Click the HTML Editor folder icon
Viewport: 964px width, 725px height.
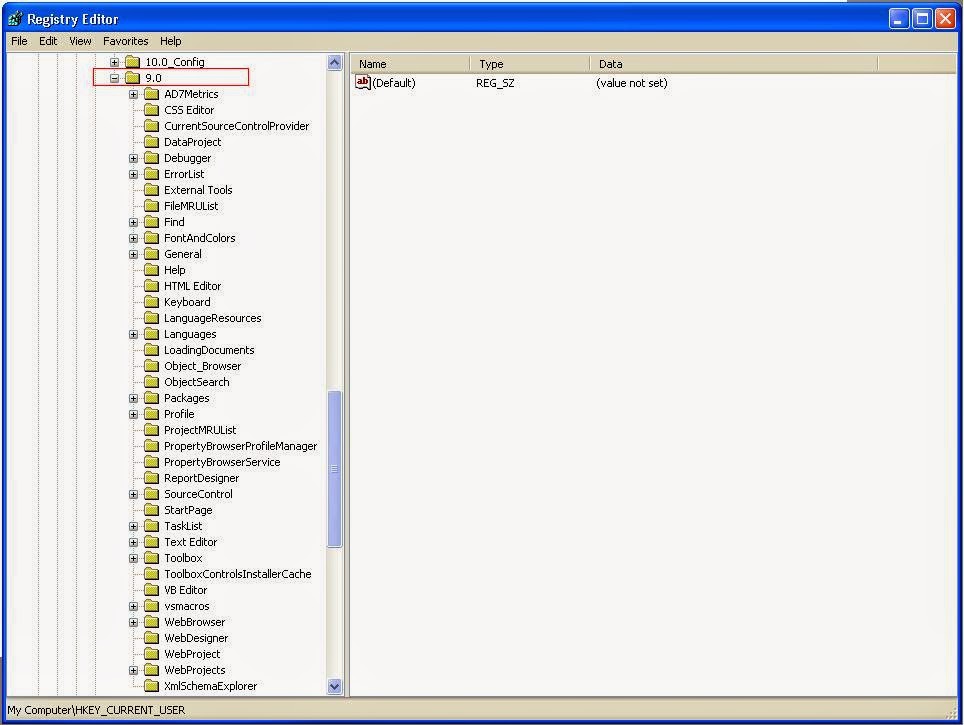(x=151, y=285)
